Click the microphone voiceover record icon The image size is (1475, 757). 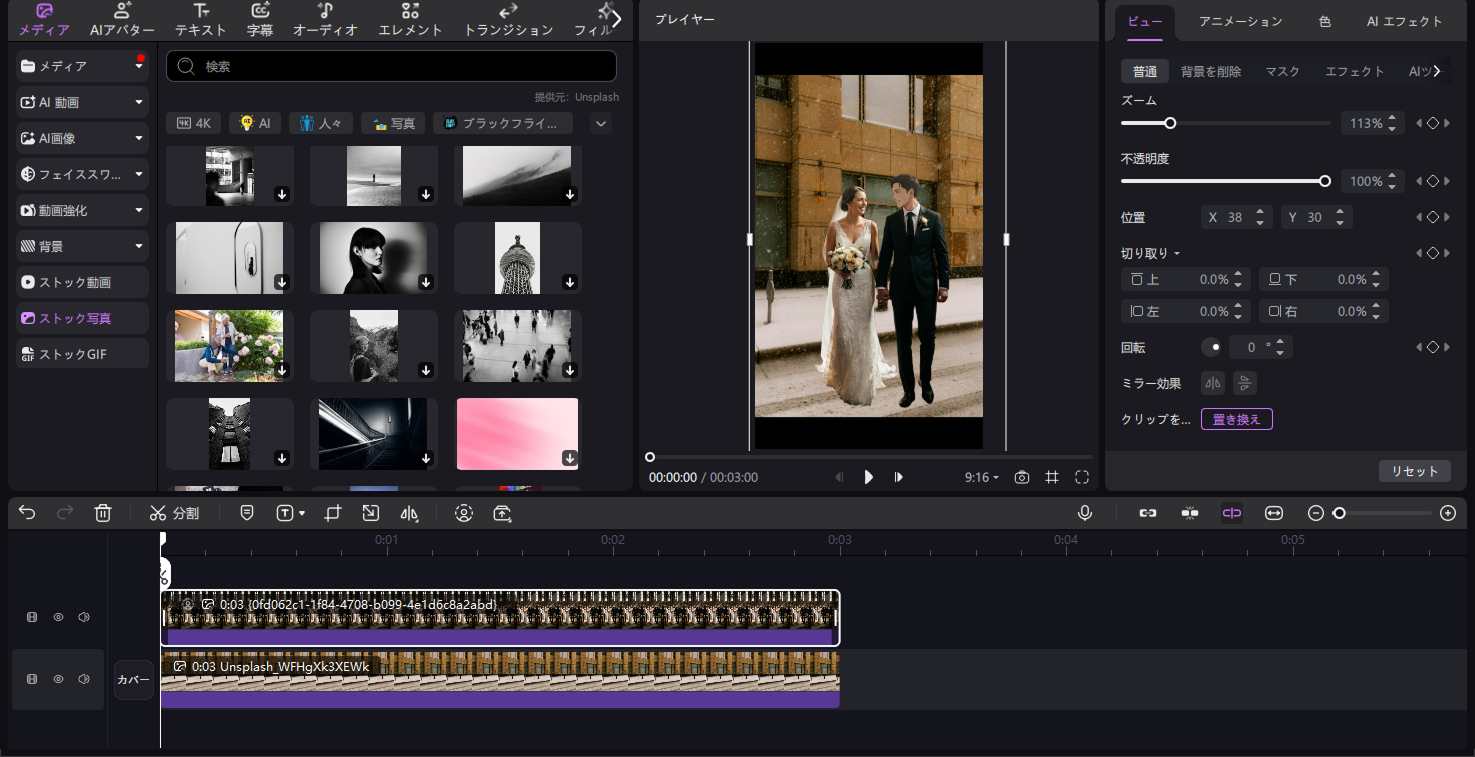tap(1084, 513)
